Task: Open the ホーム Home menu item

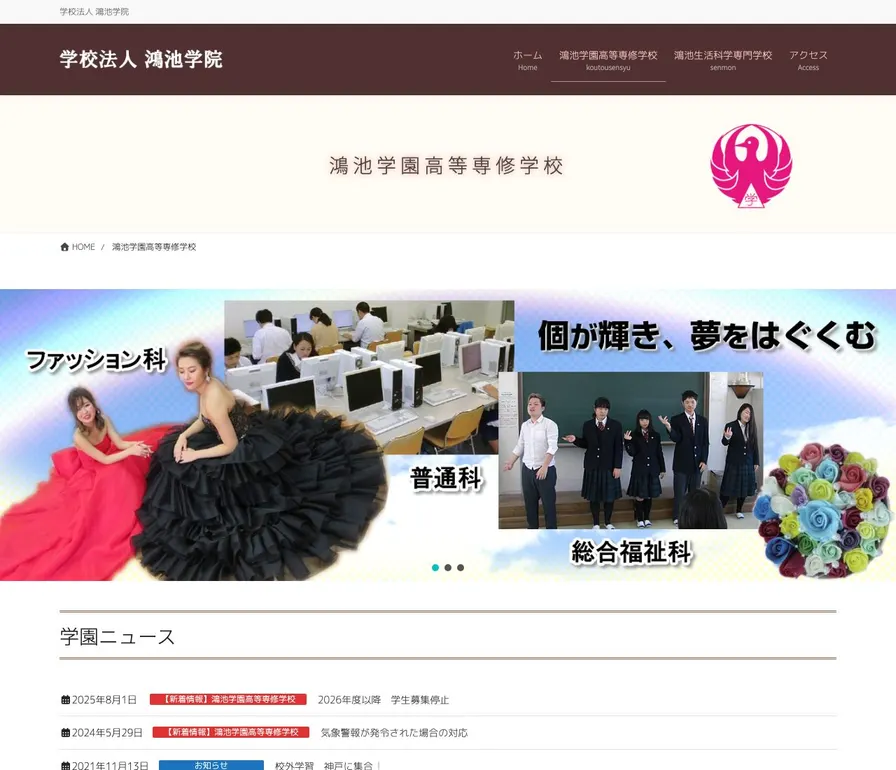Action: tap(527, 60)
